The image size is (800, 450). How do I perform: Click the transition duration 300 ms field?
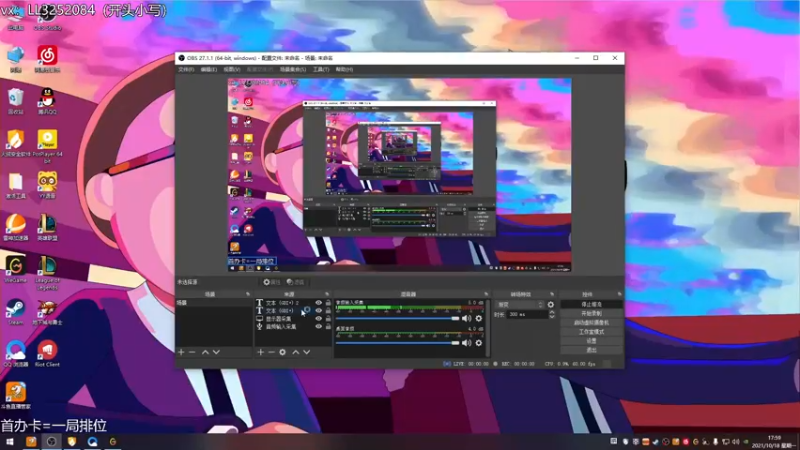click(528, 315)
